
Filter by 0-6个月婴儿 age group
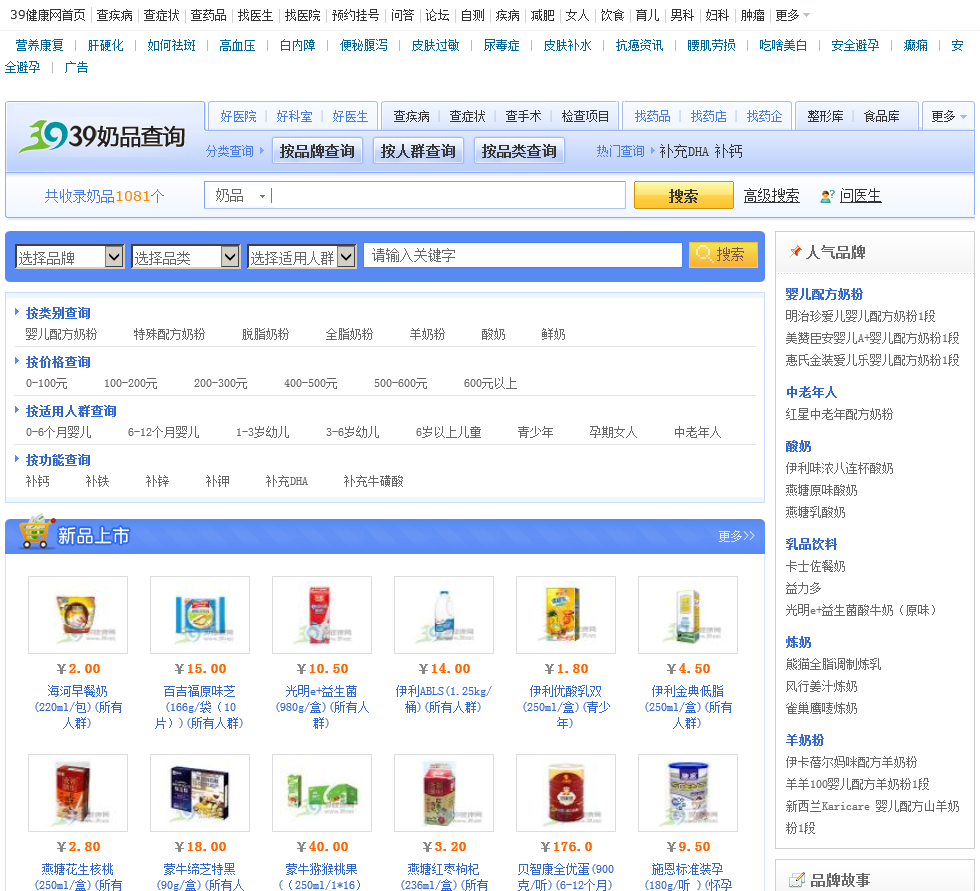coord(58,432)
